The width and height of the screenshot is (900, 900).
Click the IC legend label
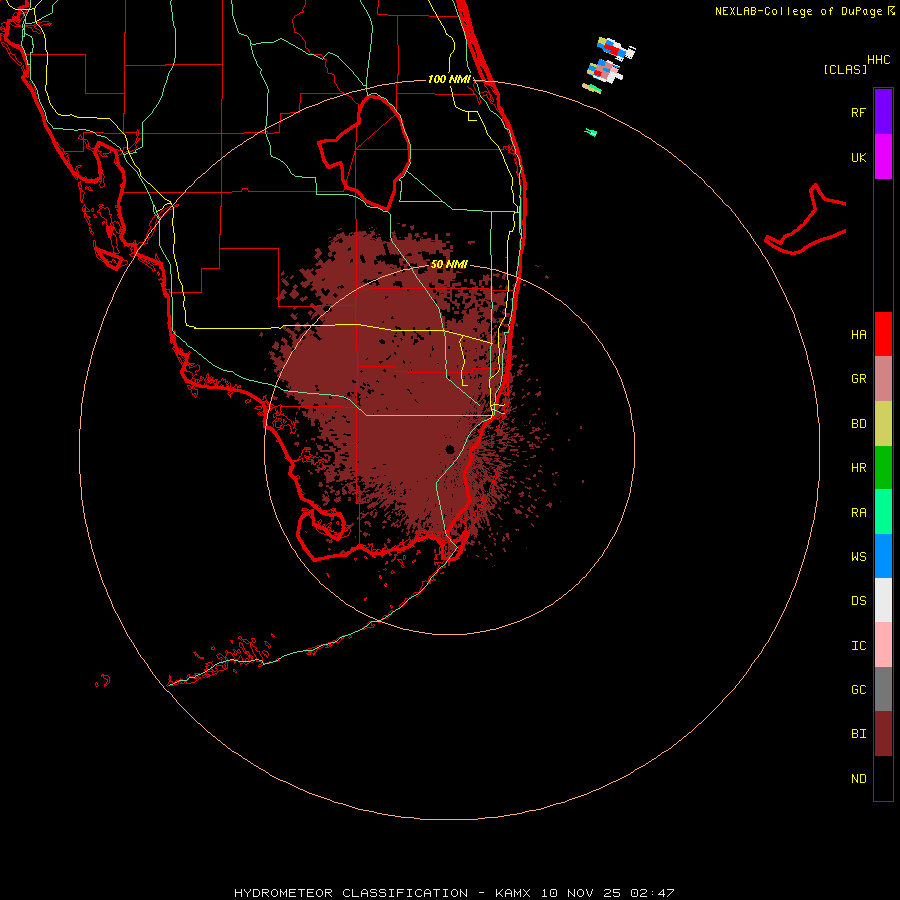pyautogui.click(x=858, y=645)
